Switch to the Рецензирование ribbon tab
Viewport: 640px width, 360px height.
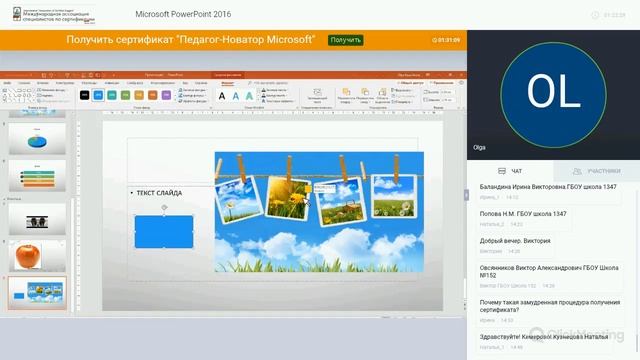162,83
